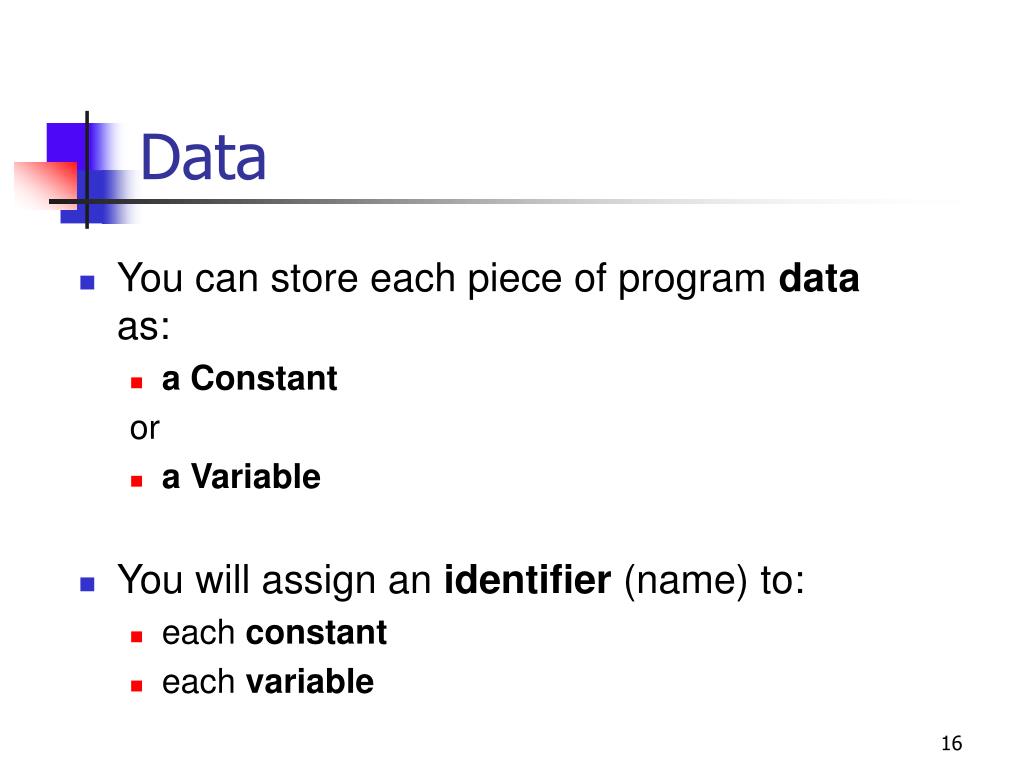Click the red bullet next to "a Constant"
This screenshot has width=1024, height=768.
136,383
